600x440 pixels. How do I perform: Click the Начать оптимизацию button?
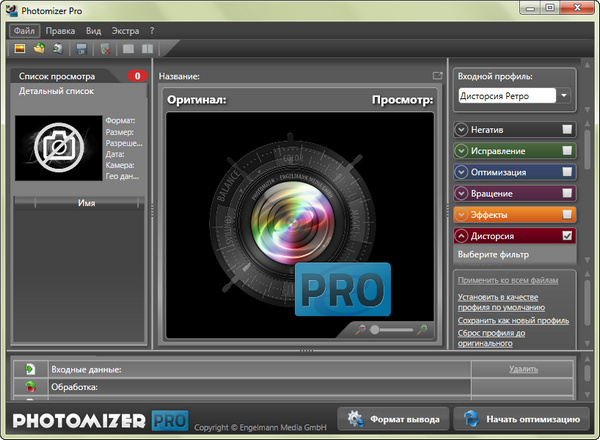pos(521,419)
